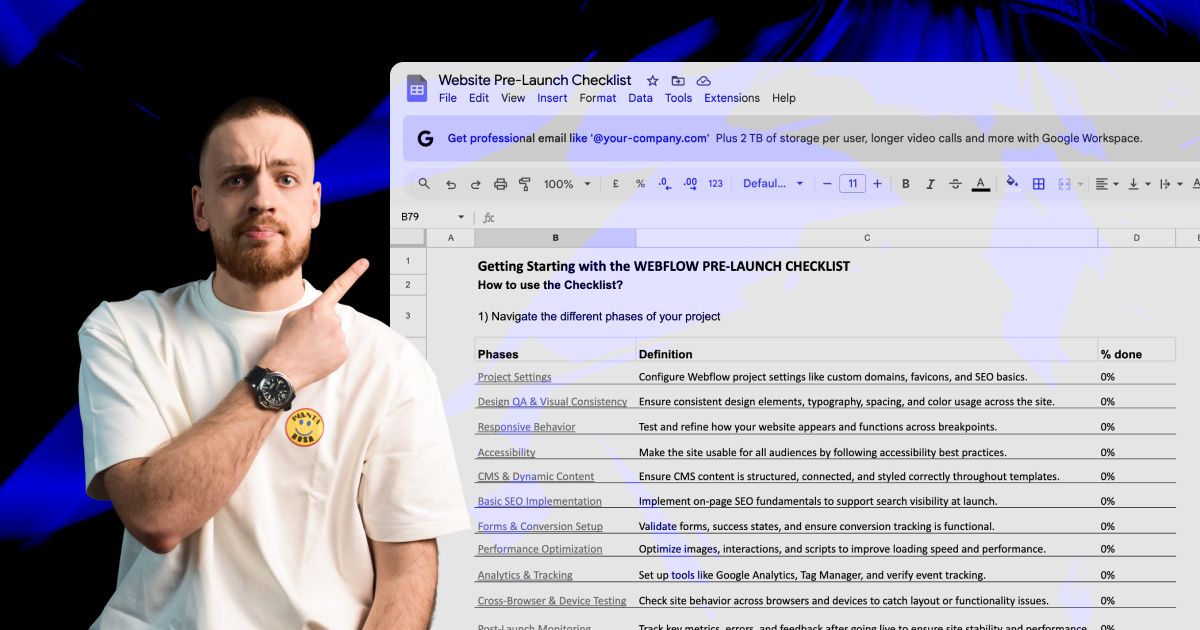Image resolution: width=1200 pixels, height=630 pixels.
Task: Click the paint format roller icon
Action: pos(525,184)
